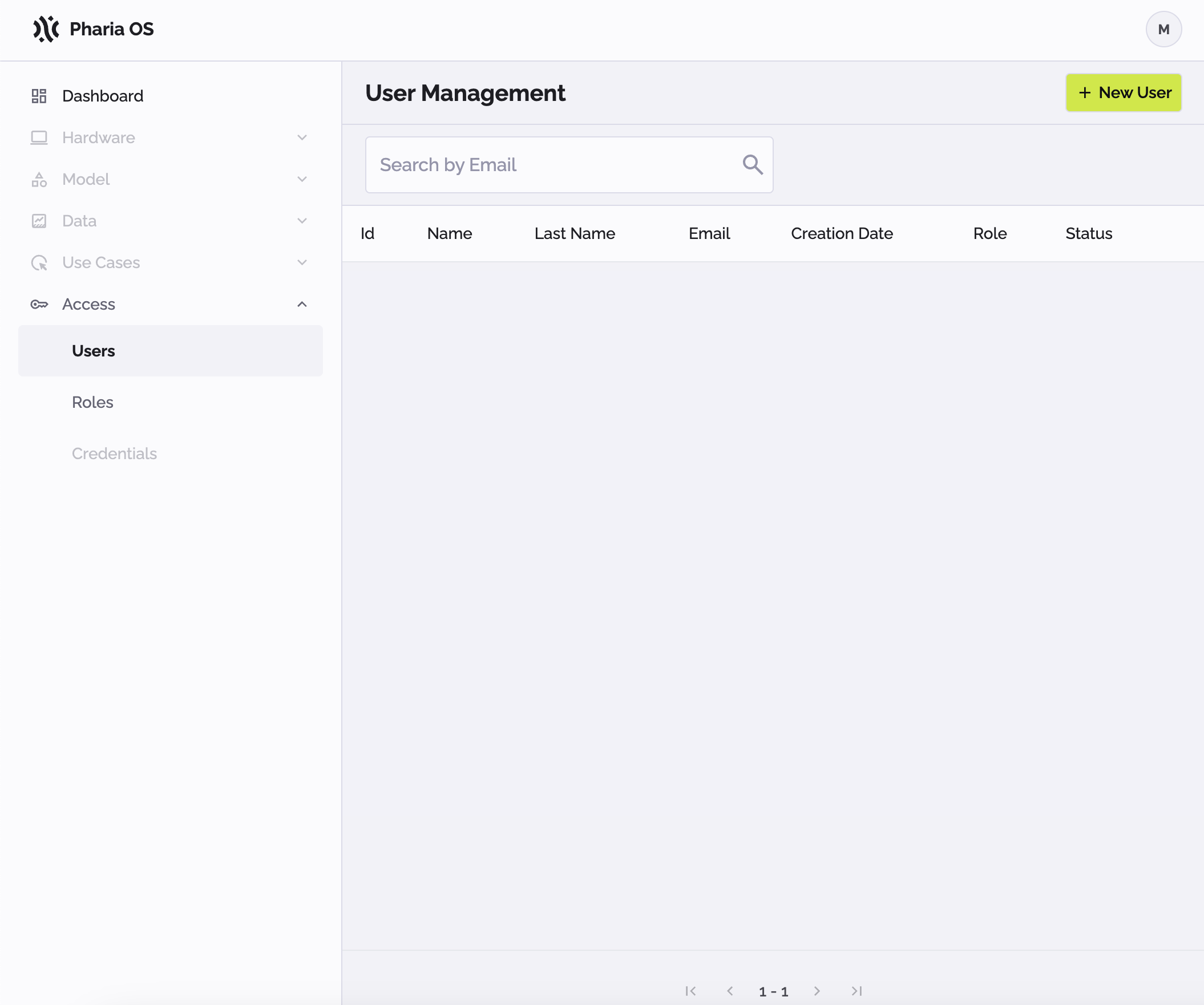Click the Use Cases icon in sidebar
Image resolution: width=1204 pixels, height=1005 pixels.
(38, 262)
